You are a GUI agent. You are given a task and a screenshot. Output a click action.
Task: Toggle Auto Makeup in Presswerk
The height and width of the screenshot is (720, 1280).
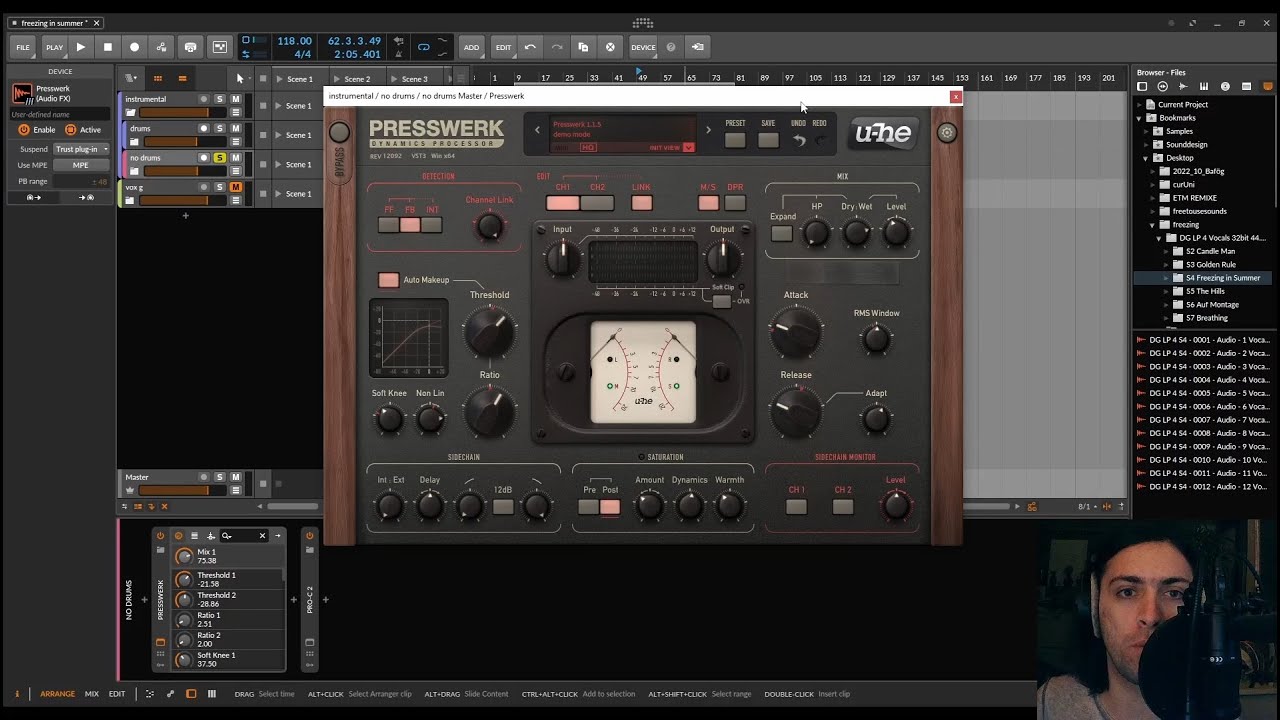click(388, 280)
